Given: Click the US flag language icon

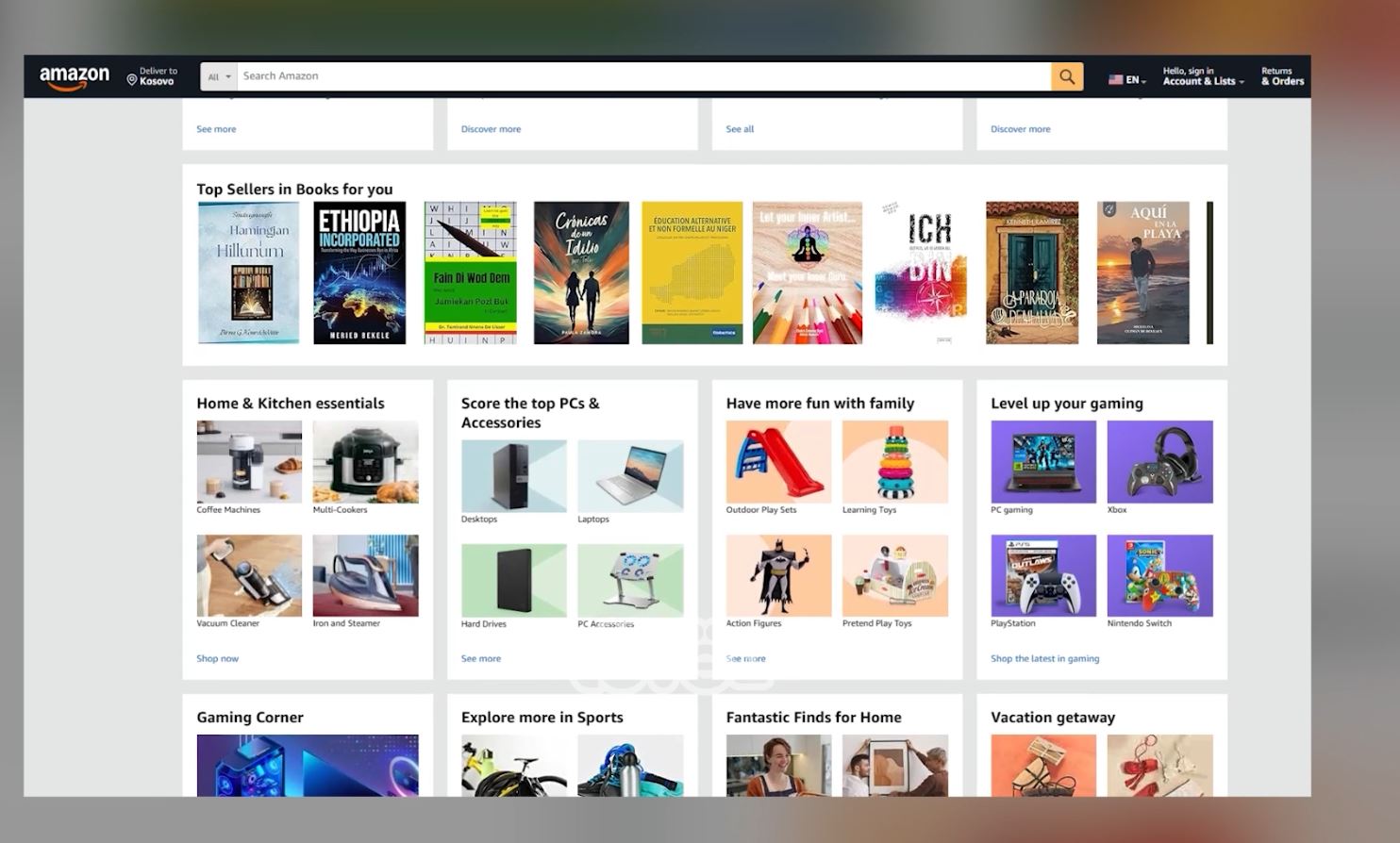Looking at the screenshot, I should click(x=1115, y=80).
